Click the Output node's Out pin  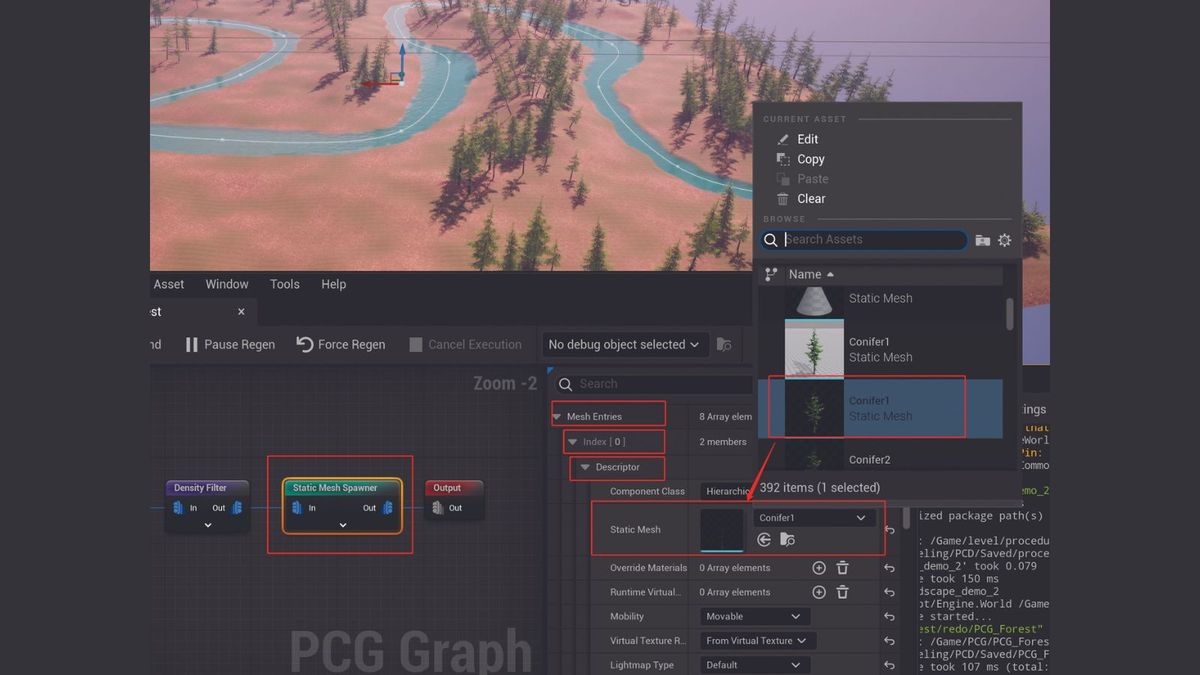click(x=438, y=508)
